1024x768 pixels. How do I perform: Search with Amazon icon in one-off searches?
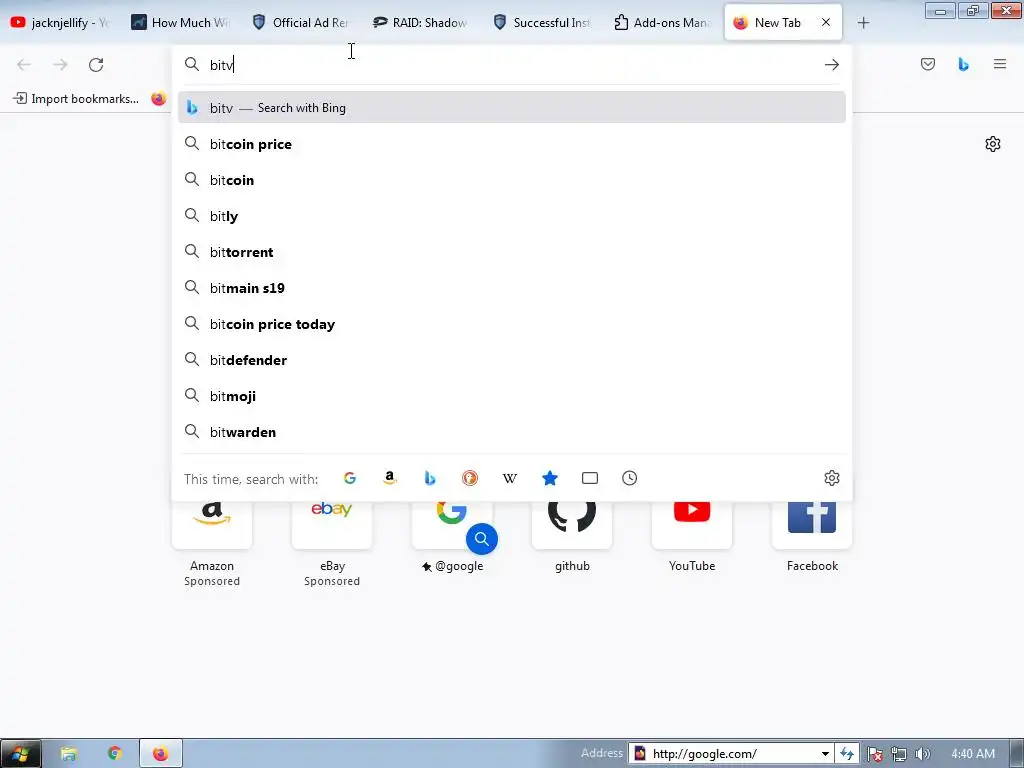tap(390, 478)
